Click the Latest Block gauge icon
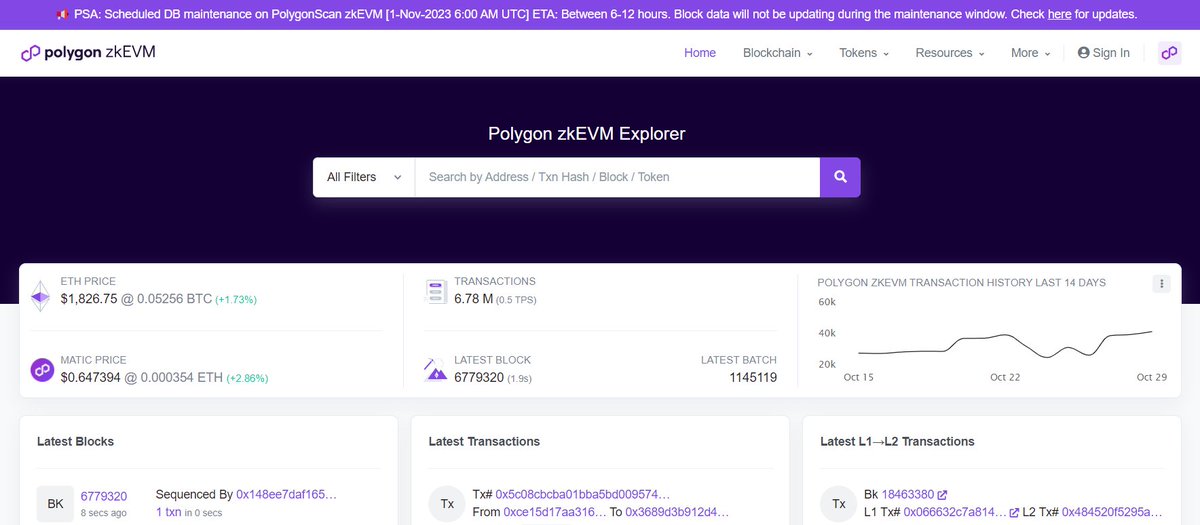Screen dimensions: 1200x525 coord(436,369)
